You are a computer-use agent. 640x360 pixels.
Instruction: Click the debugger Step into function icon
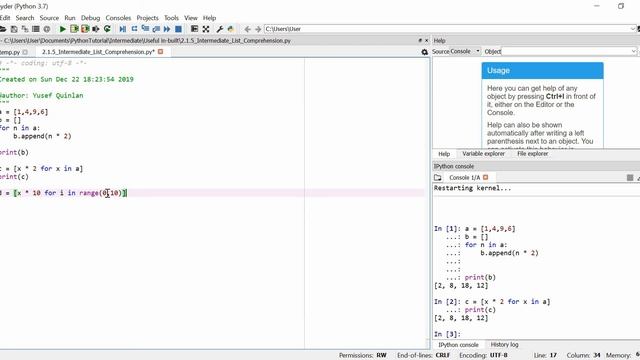point(145,29)
